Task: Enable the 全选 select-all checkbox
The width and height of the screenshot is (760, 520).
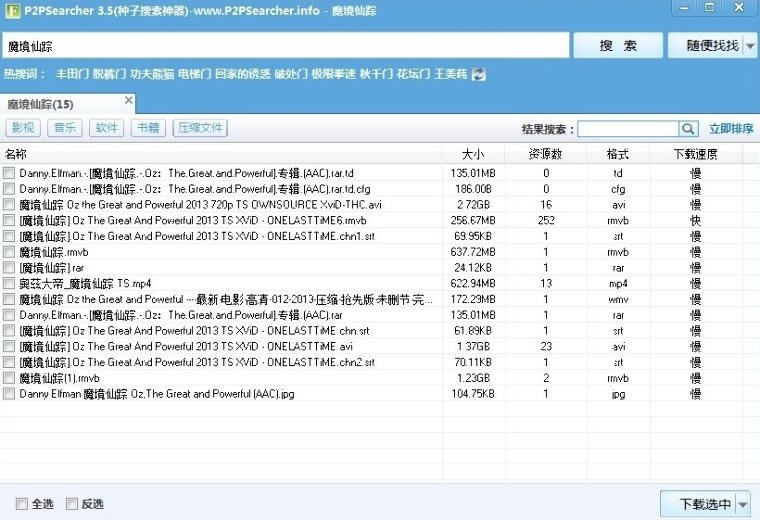Action: click(22, 504)
